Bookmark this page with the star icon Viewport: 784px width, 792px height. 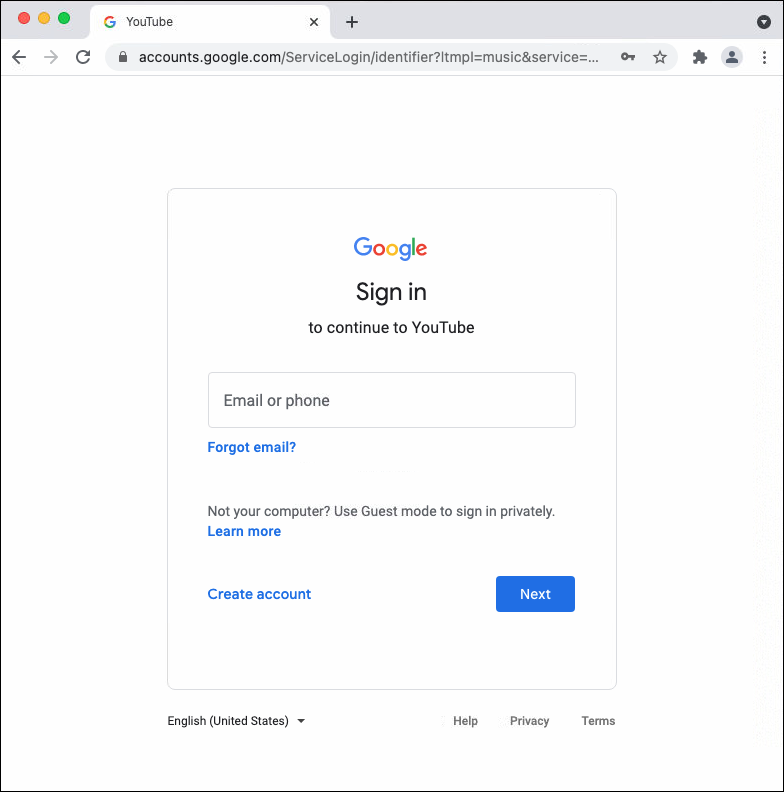660,57
